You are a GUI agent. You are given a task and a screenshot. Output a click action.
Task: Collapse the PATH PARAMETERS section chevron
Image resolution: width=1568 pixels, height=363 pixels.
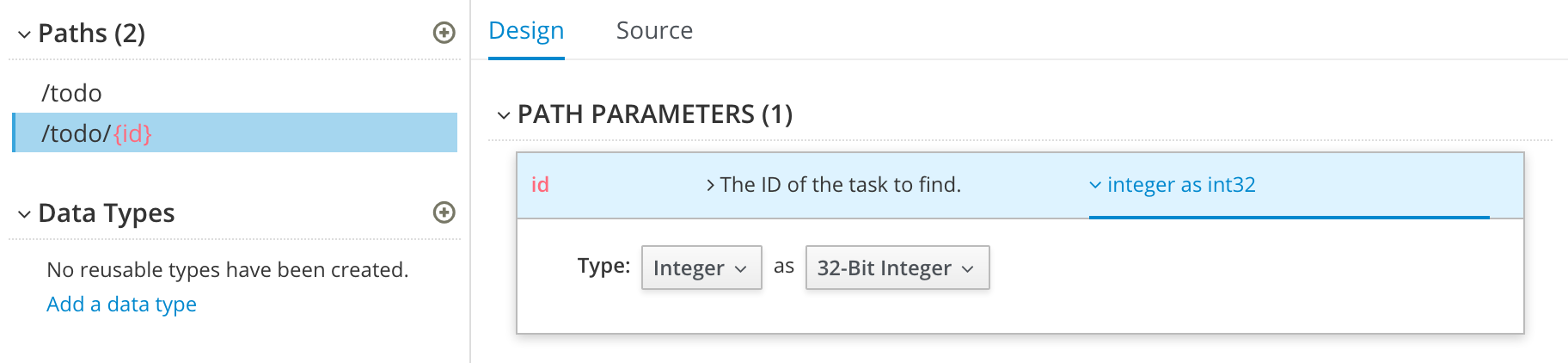coord(503,115)
